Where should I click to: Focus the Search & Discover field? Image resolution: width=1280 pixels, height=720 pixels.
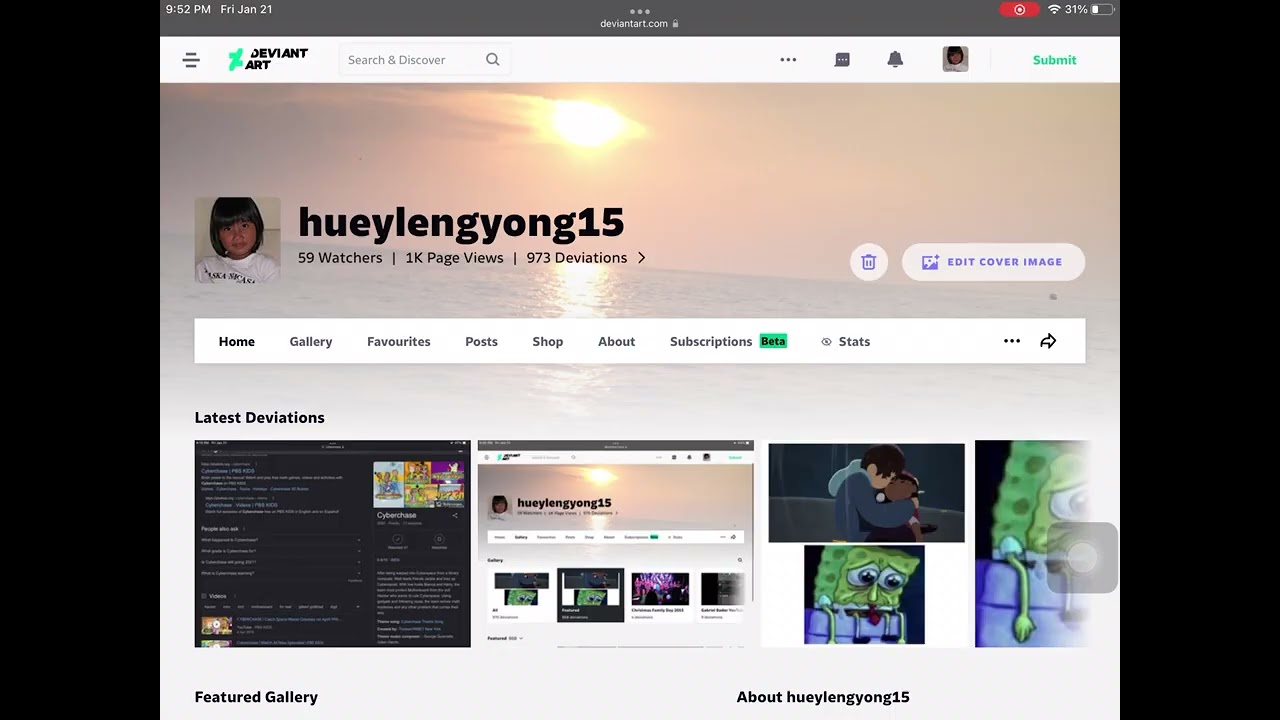424,60
